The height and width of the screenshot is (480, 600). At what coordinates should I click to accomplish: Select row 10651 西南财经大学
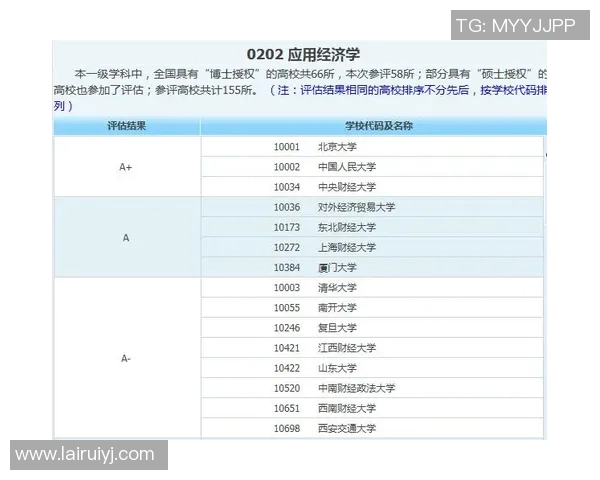coord(372,408)
